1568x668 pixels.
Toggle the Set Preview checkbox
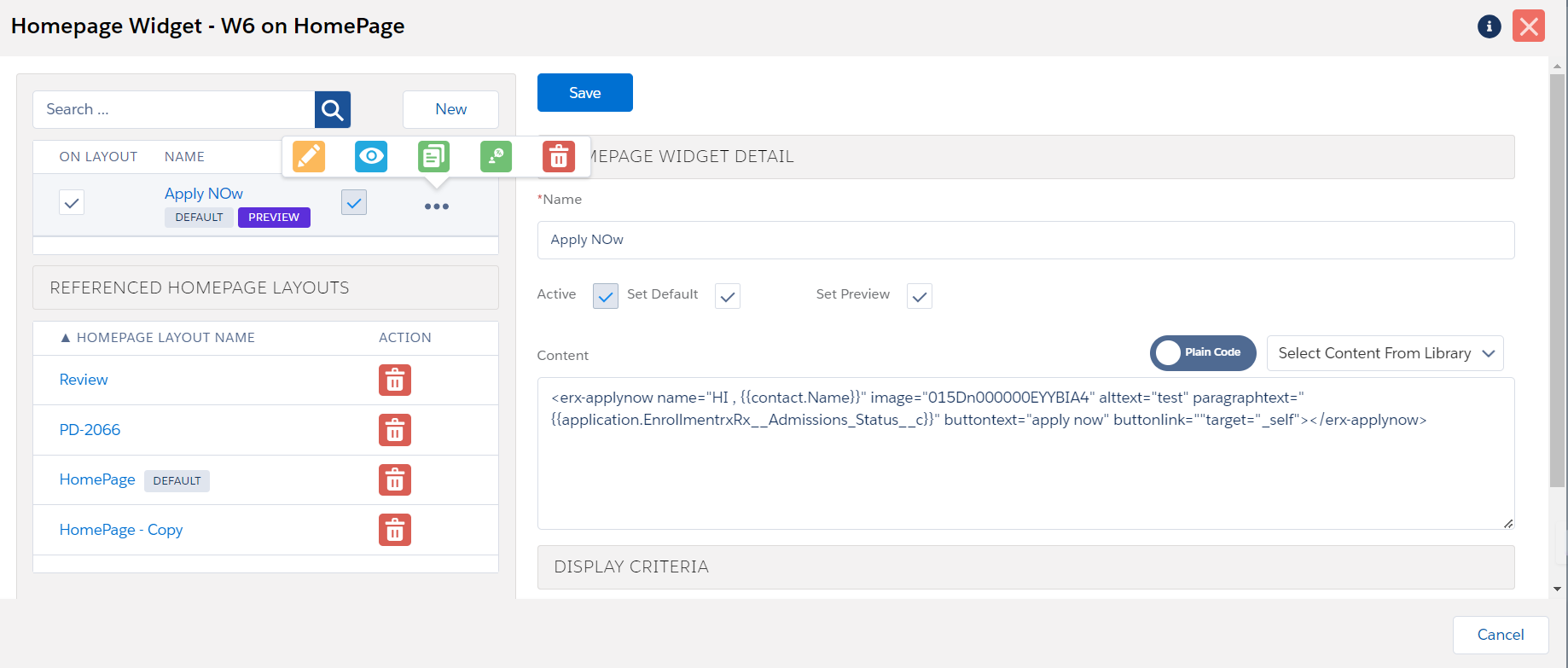click(919, 296)
